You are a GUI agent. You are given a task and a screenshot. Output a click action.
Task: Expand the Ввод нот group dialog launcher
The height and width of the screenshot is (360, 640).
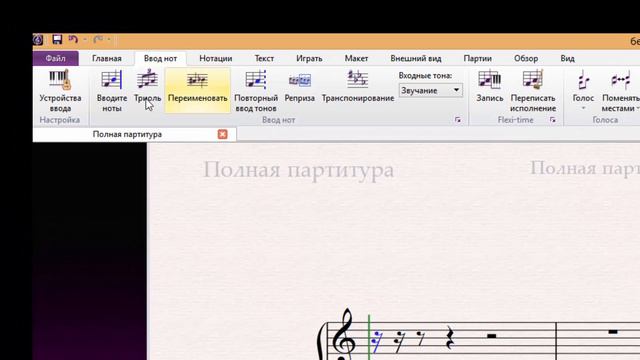click(x=458, y=120)
